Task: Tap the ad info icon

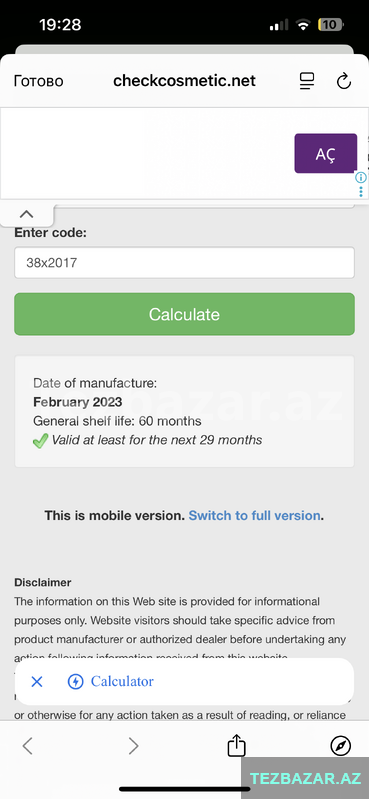Action: coord(361,177)
